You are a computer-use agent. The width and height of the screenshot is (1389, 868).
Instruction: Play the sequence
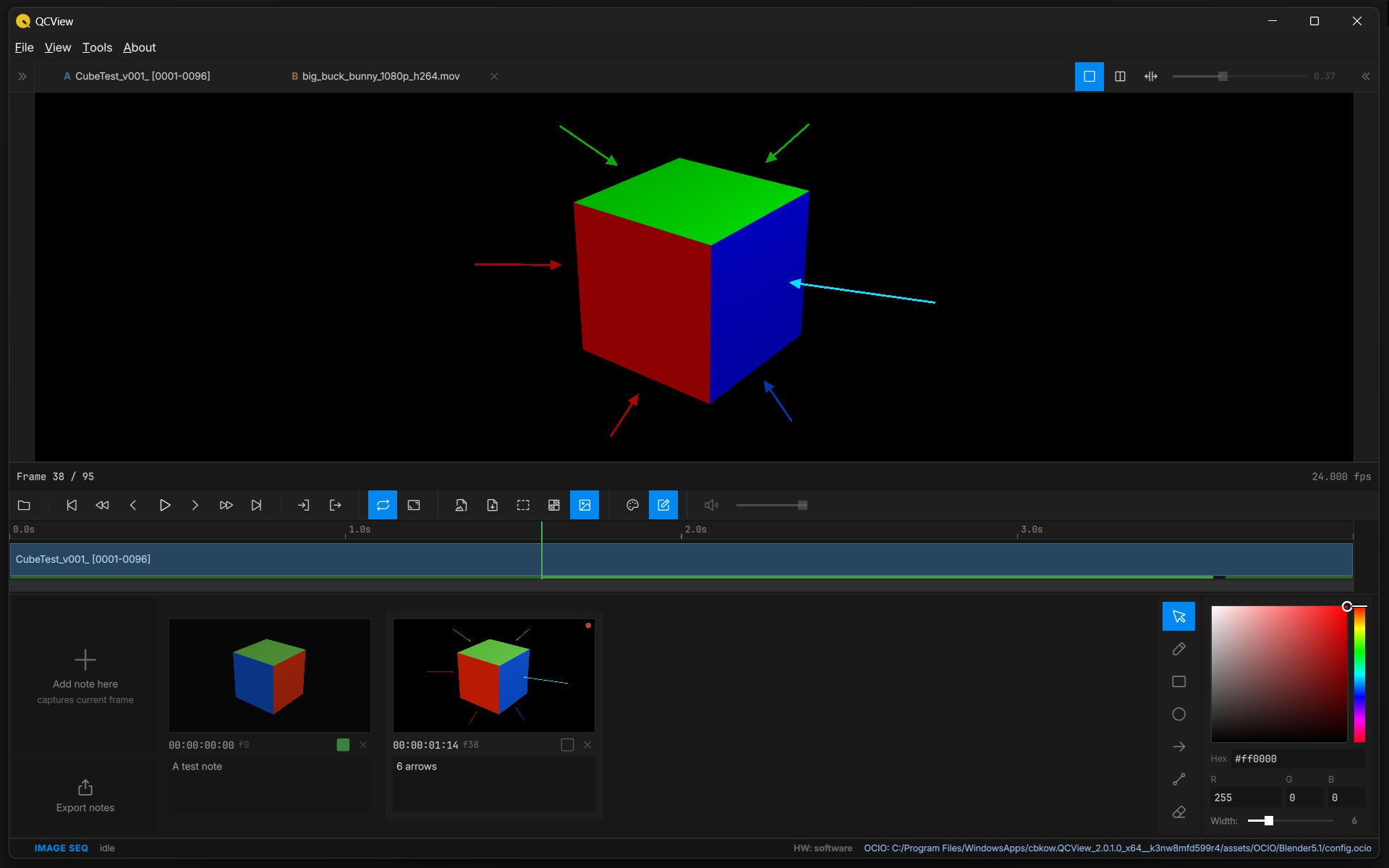(x=164, y=505)
